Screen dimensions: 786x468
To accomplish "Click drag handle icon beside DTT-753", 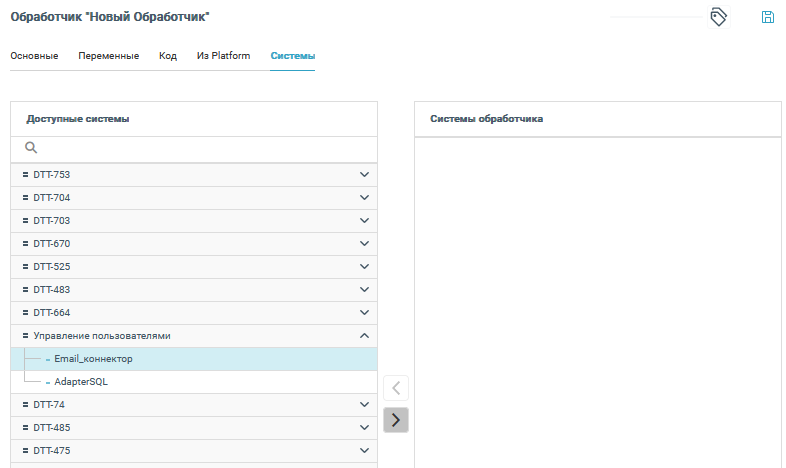I will 25,175.
